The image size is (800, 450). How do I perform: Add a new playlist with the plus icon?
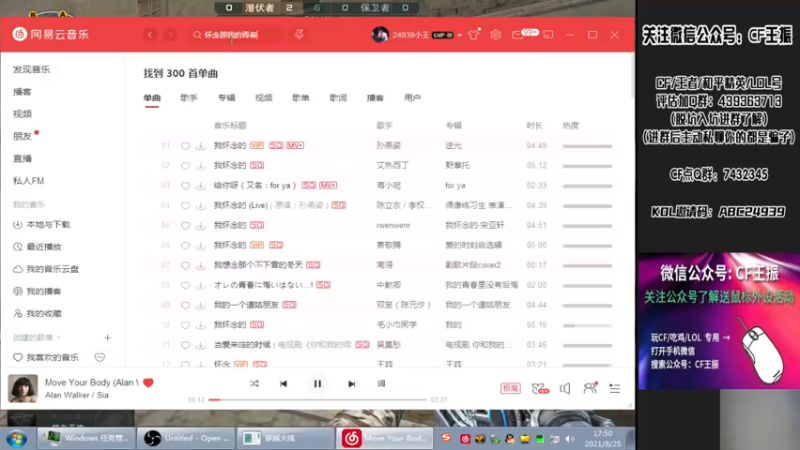pyautogui.click(x=108, y=338)
